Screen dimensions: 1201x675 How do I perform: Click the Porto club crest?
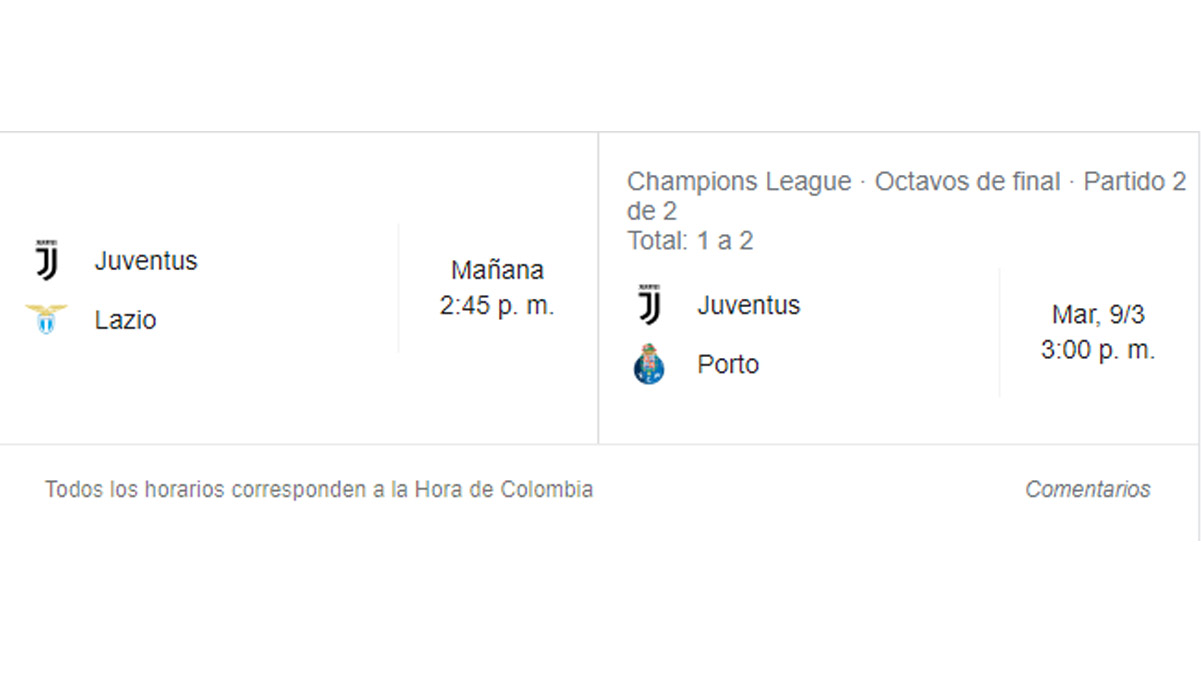(x=649, y=364)
